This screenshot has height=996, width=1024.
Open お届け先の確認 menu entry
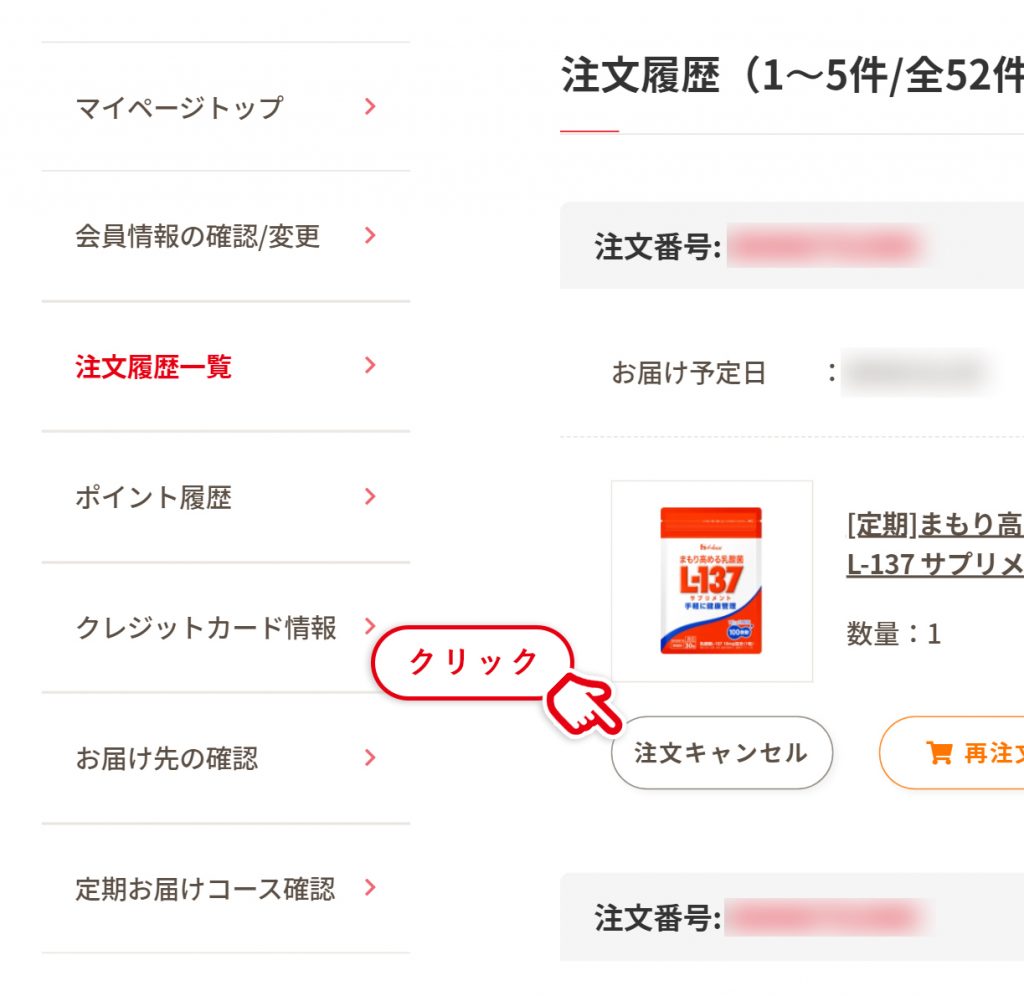click(x=225, y=758)
